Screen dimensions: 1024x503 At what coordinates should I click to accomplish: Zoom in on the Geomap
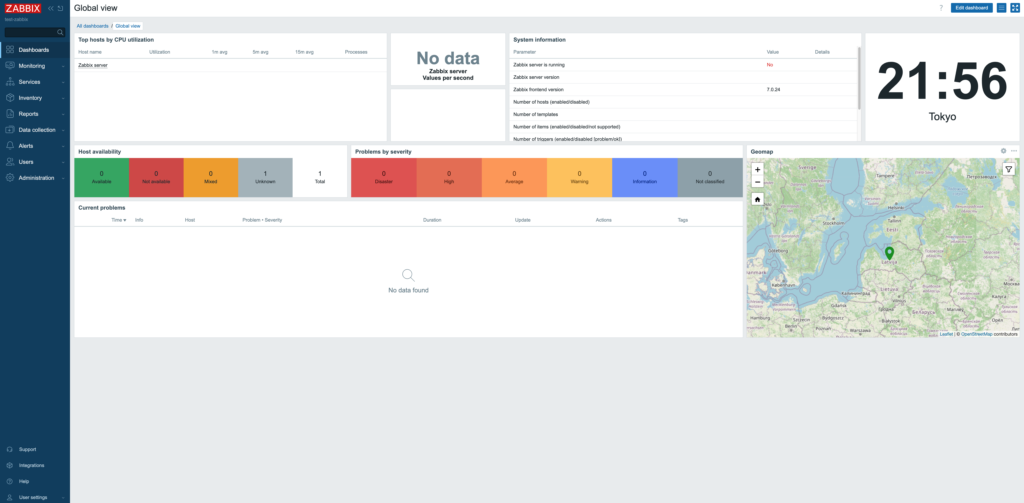click(757, 169)
